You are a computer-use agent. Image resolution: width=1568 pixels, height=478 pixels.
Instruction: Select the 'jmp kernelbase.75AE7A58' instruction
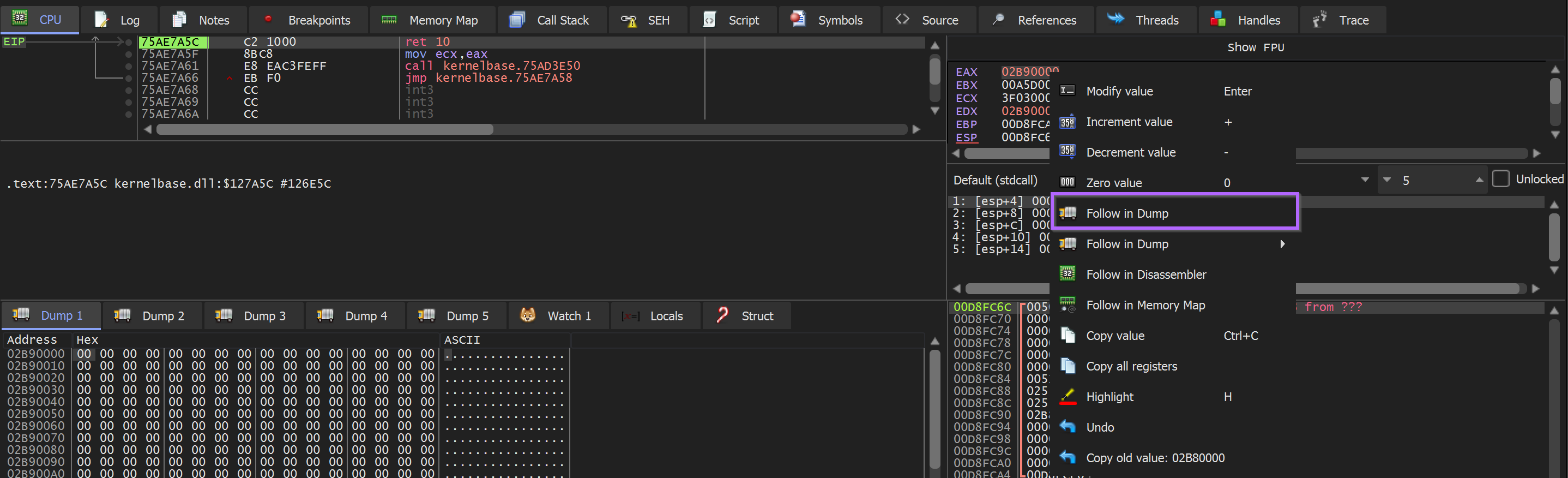pos(488,78)
